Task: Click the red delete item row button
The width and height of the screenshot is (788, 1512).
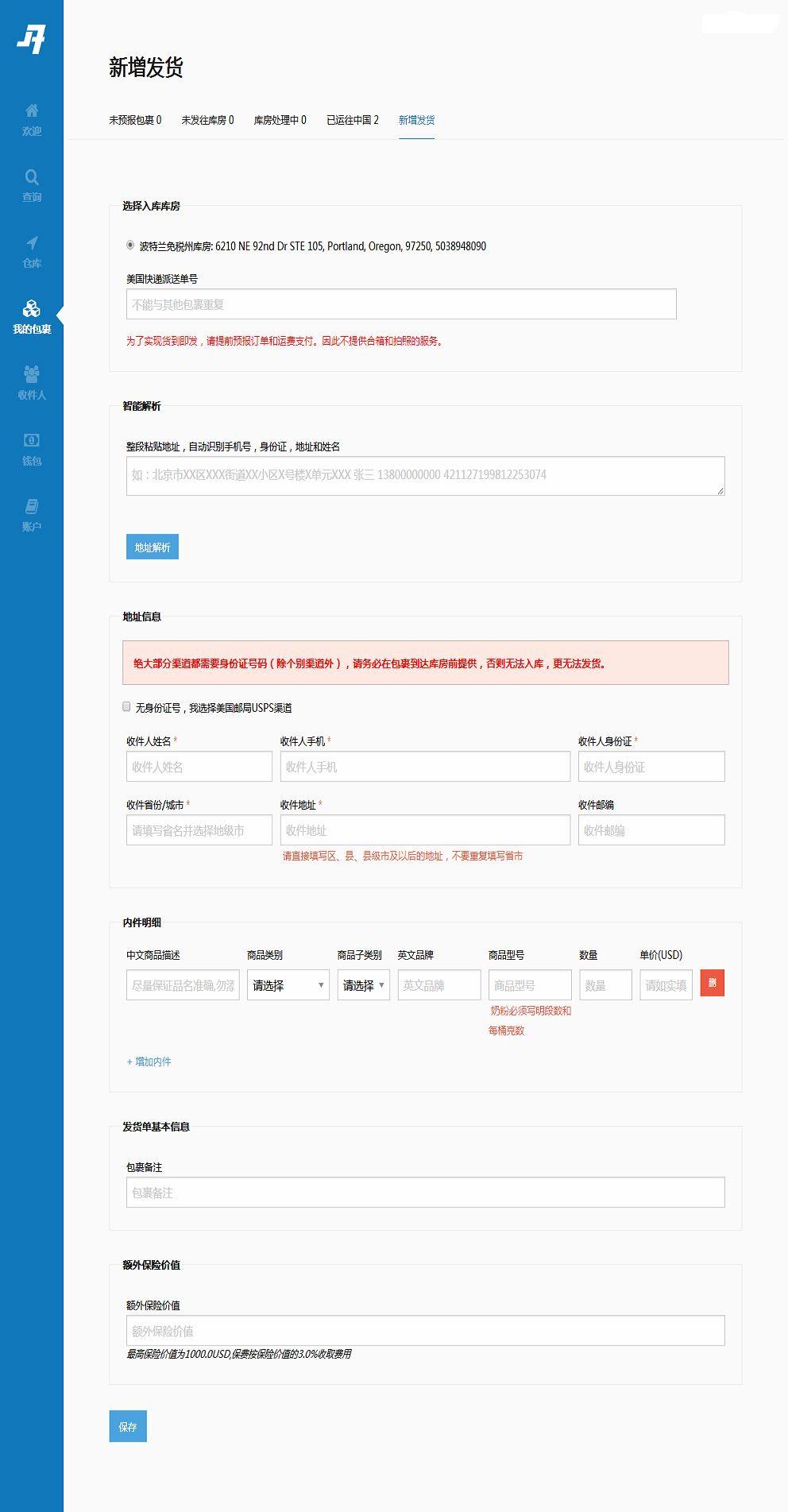Action: [712, 983]
